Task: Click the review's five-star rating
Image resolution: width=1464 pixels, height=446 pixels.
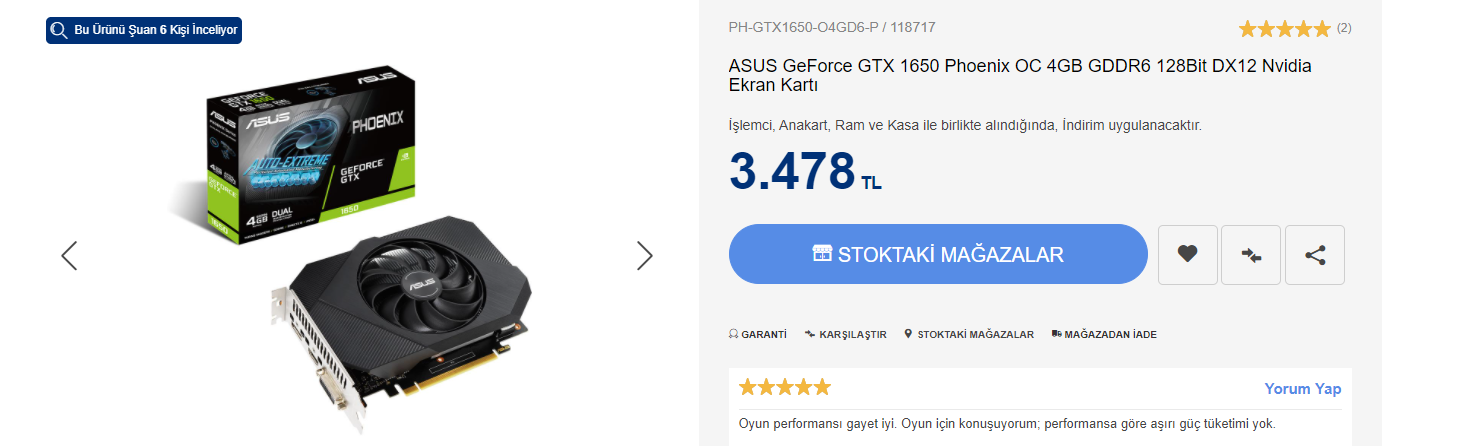Action: point(785,387)
